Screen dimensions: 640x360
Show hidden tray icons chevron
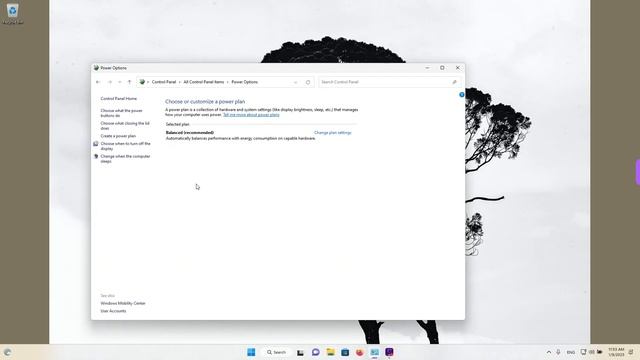[549, 352]
